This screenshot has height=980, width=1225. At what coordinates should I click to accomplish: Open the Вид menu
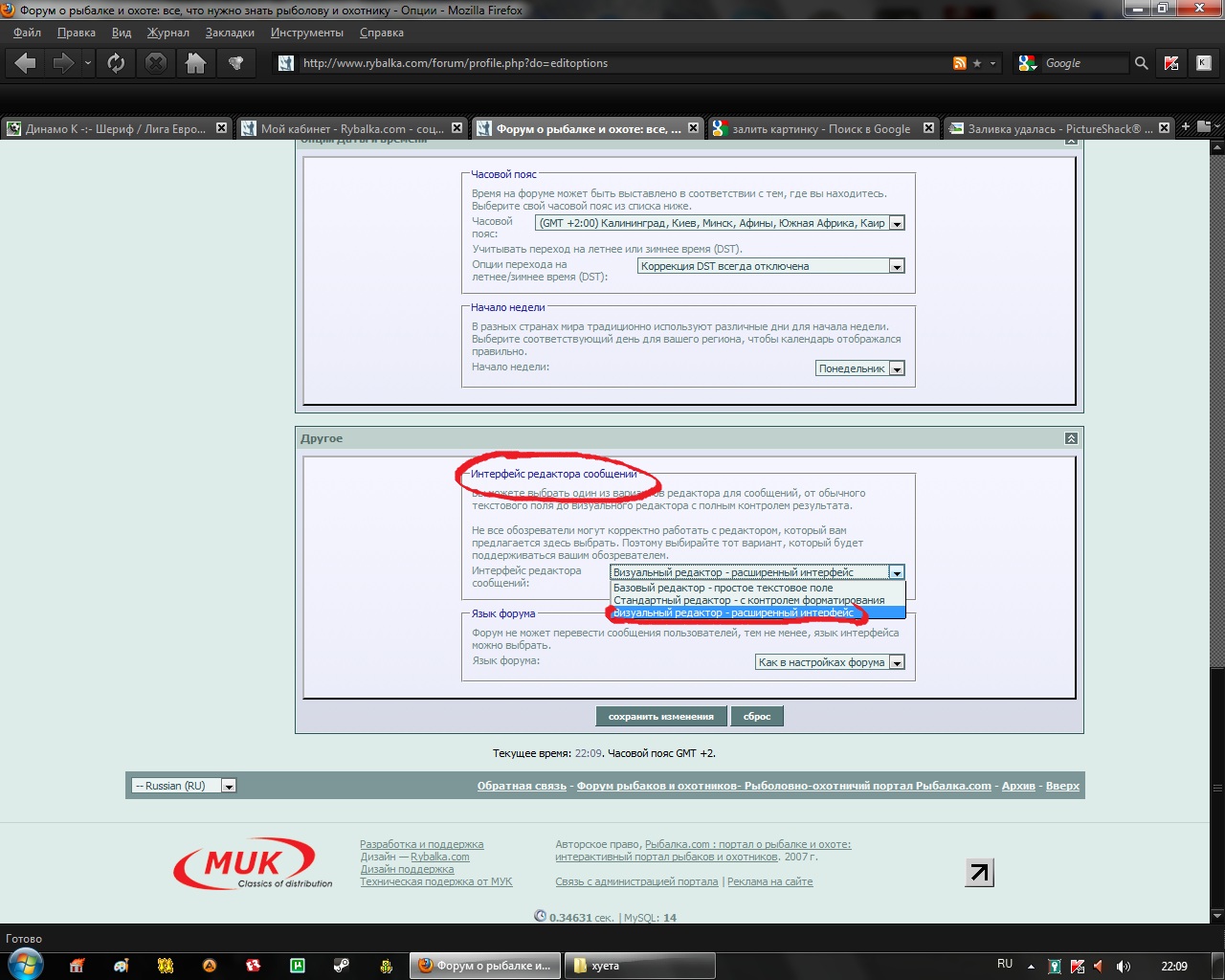point(122,33)
